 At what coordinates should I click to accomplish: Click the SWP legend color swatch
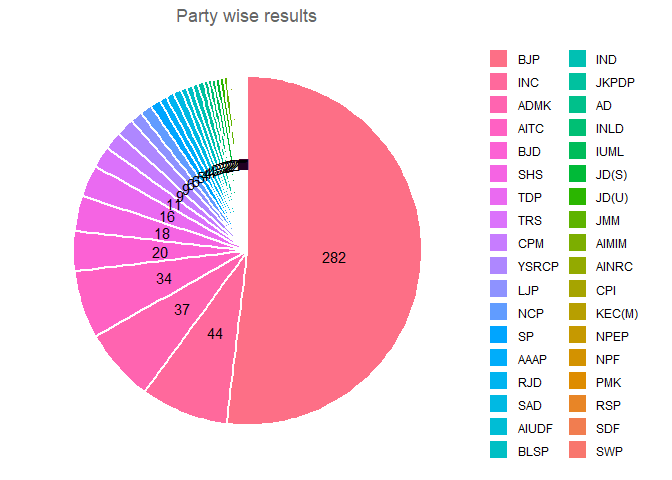(577, 450)
